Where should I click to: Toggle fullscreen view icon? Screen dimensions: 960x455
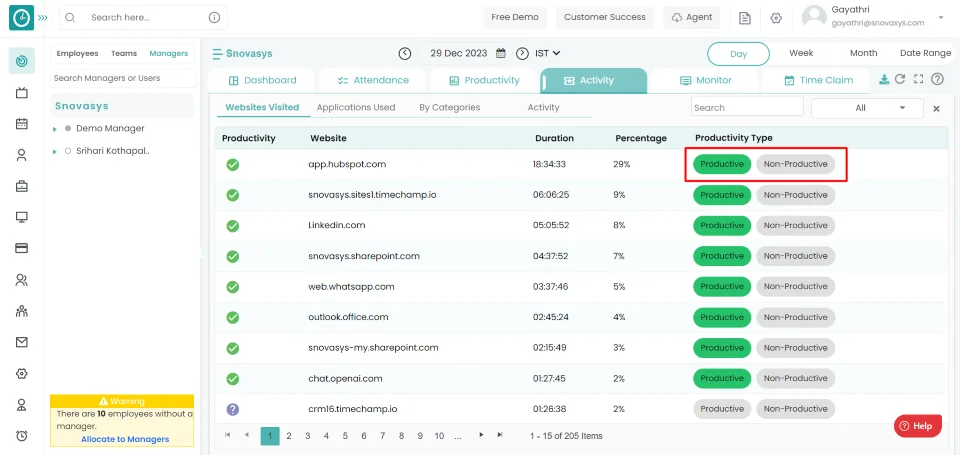point(918,79)
